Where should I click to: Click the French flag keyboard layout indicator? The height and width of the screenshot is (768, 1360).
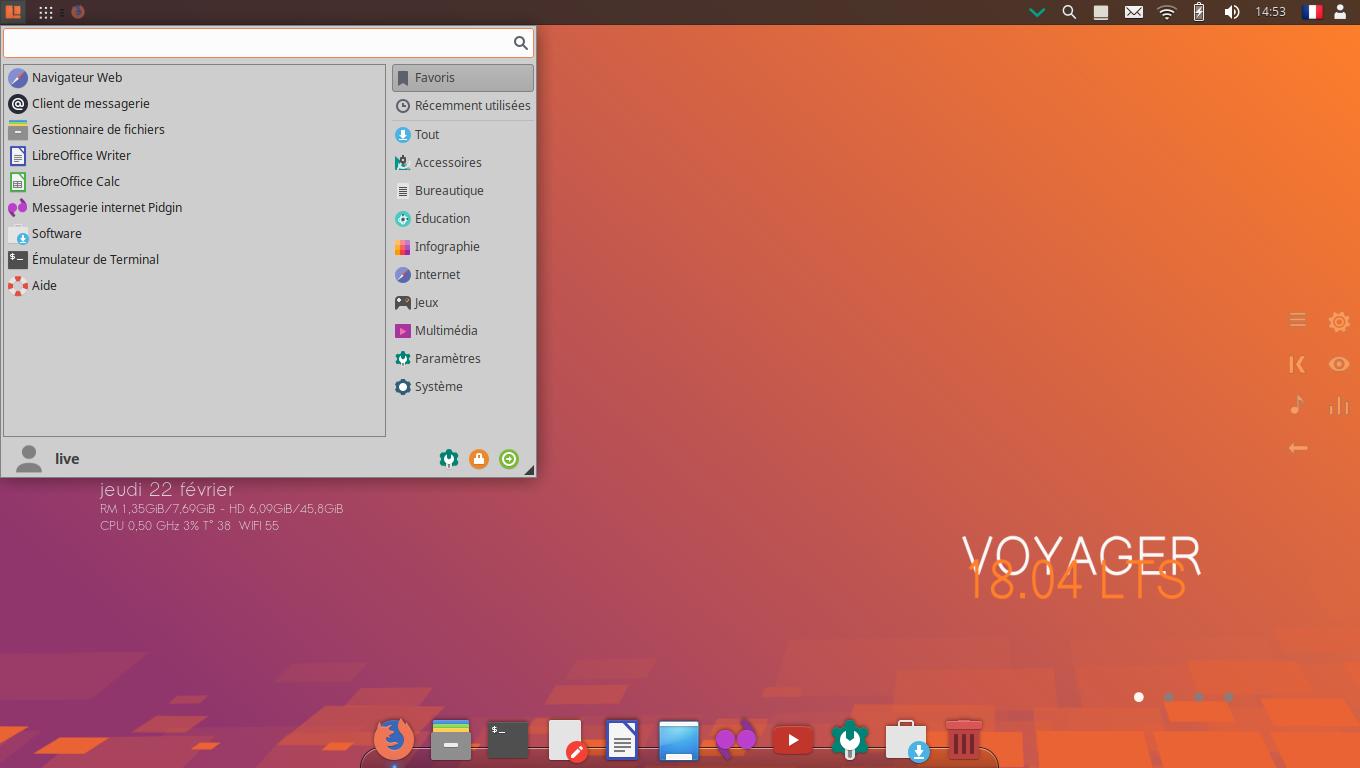click(x=1312, y=12)
